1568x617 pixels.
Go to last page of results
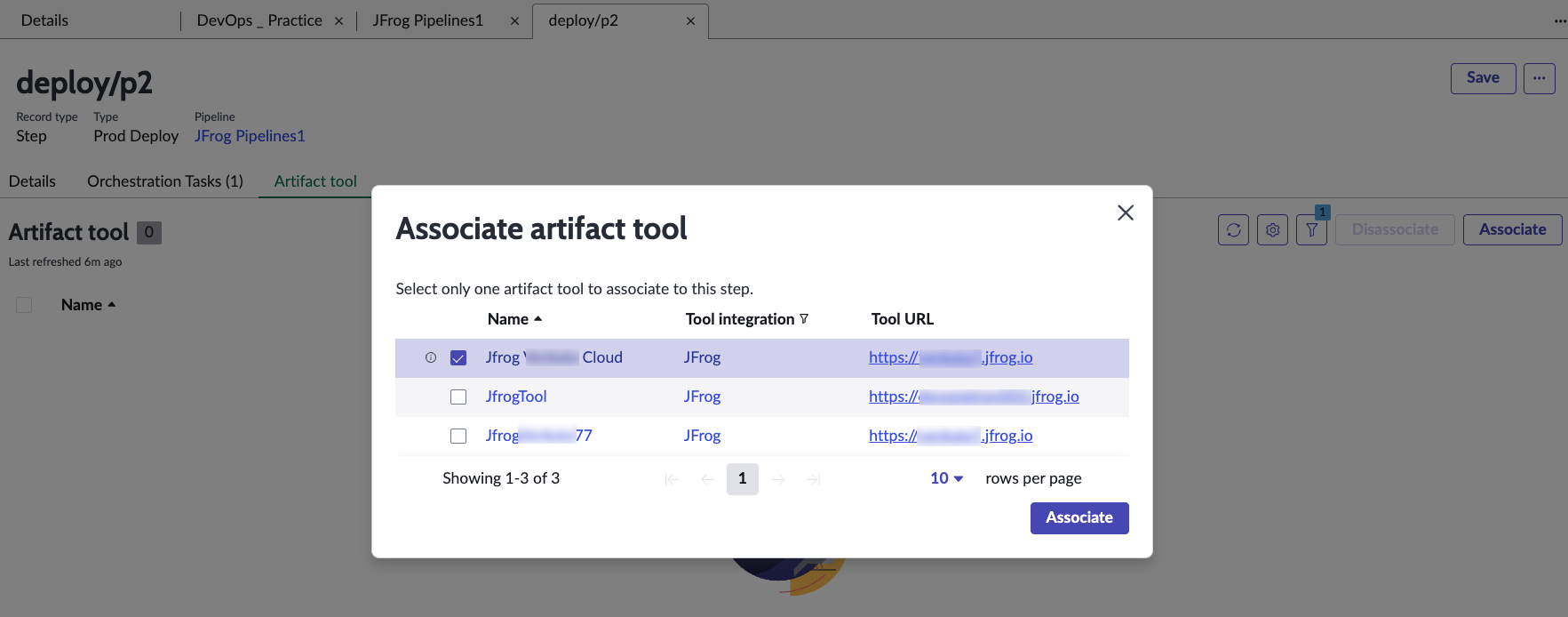[813, 479]
